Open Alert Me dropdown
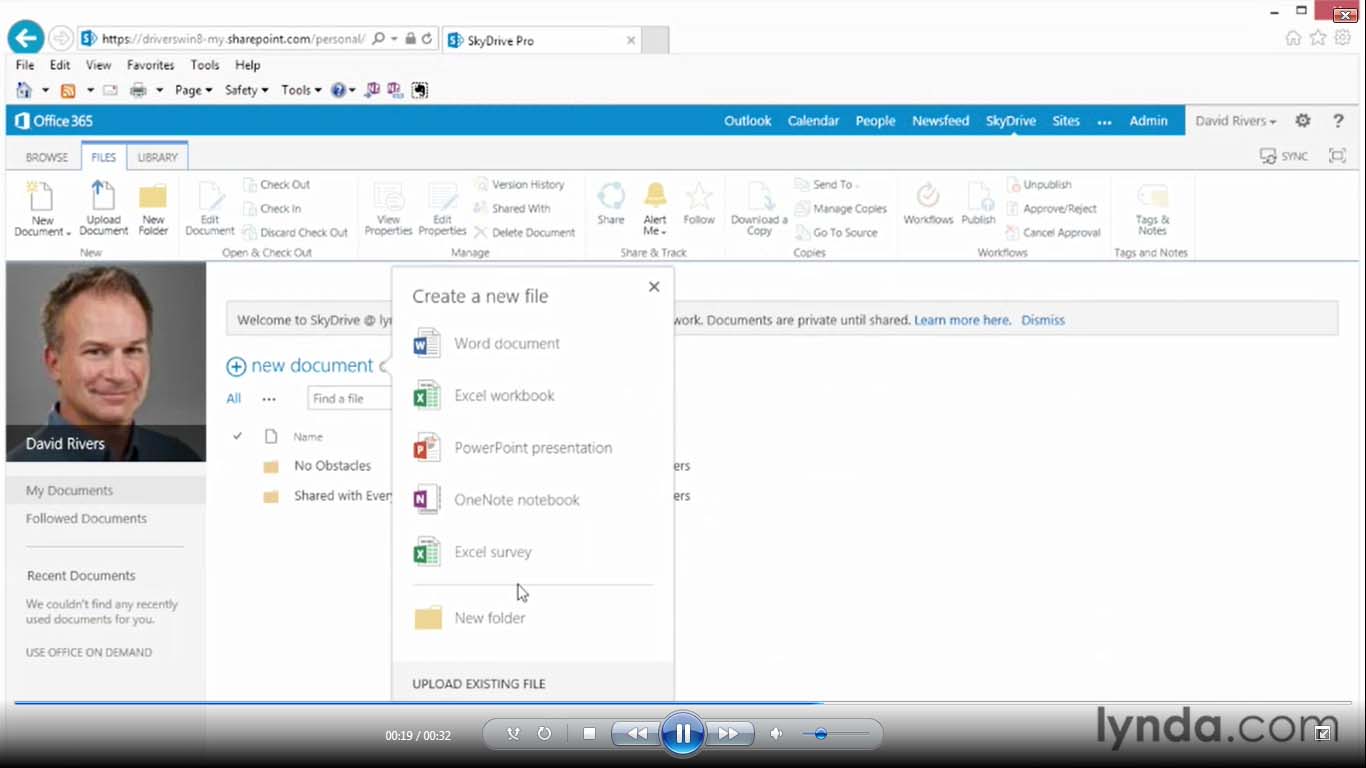The image size is (1366, 768). [x=655, y=209]
